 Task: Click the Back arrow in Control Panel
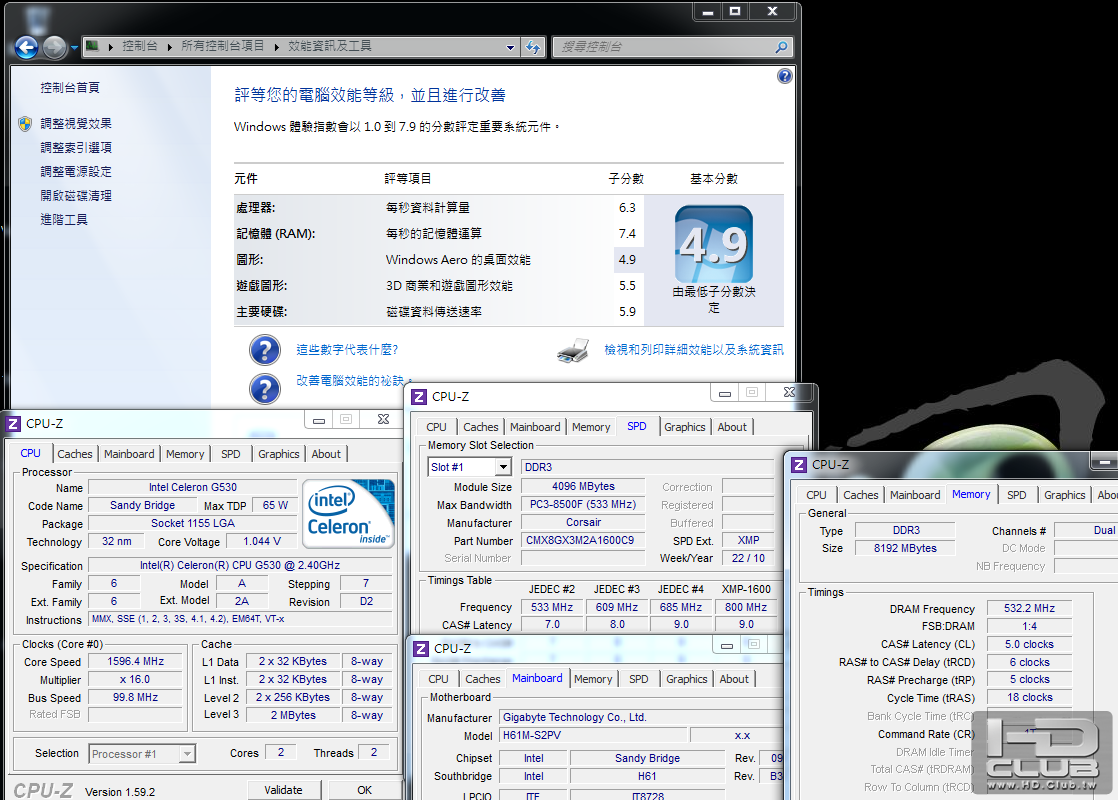pyautogui.click(x=27, y=47)
